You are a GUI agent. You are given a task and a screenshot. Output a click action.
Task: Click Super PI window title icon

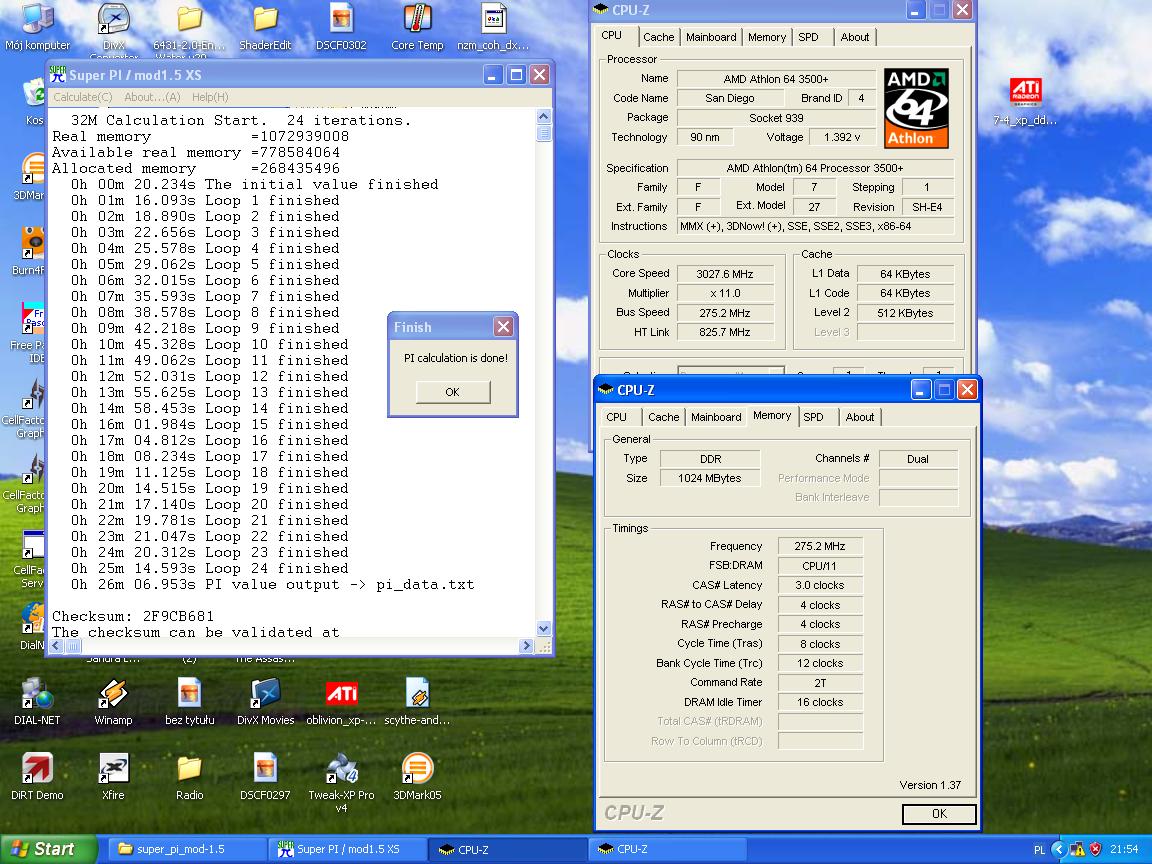(x=58, y=74)
